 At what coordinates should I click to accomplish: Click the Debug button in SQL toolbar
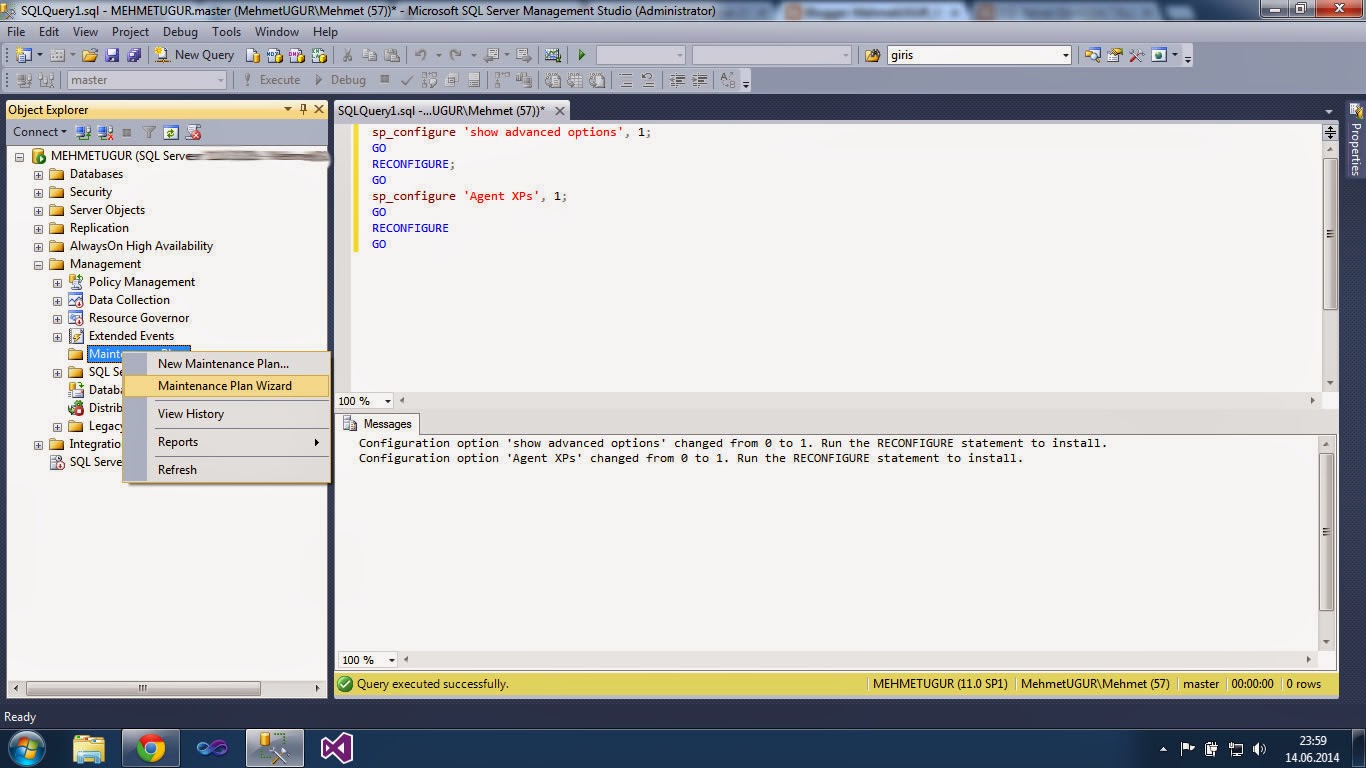point(340,80)
